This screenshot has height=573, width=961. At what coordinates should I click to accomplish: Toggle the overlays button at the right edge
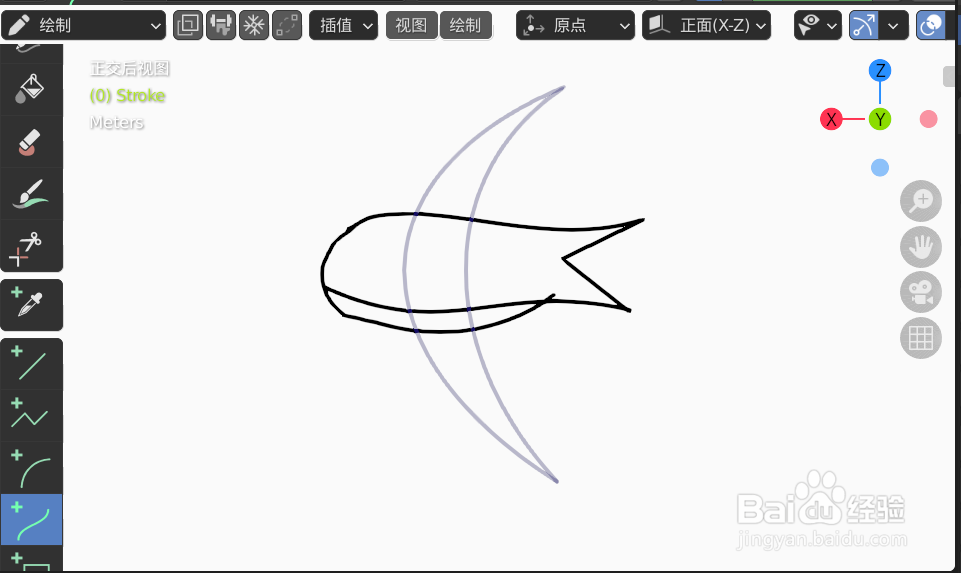(931, 25)
